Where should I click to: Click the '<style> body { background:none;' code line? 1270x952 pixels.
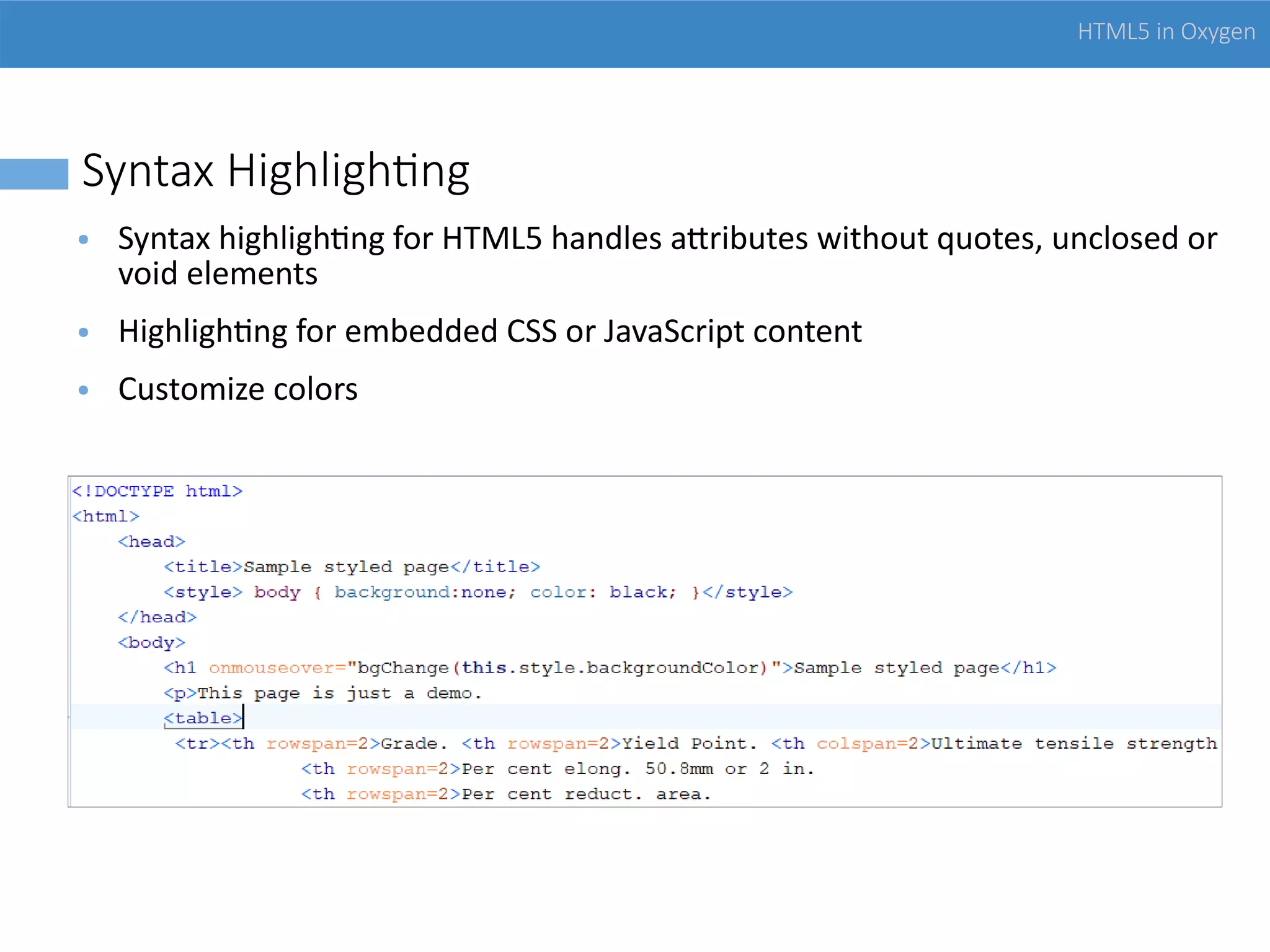(478, 593)
